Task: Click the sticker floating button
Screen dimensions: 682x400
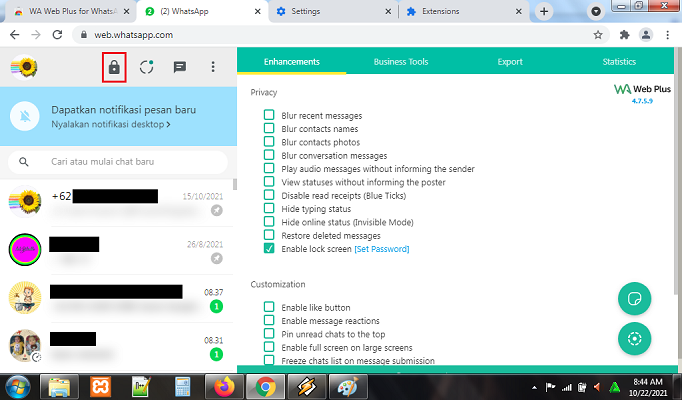Action: (x=634, y=299)
